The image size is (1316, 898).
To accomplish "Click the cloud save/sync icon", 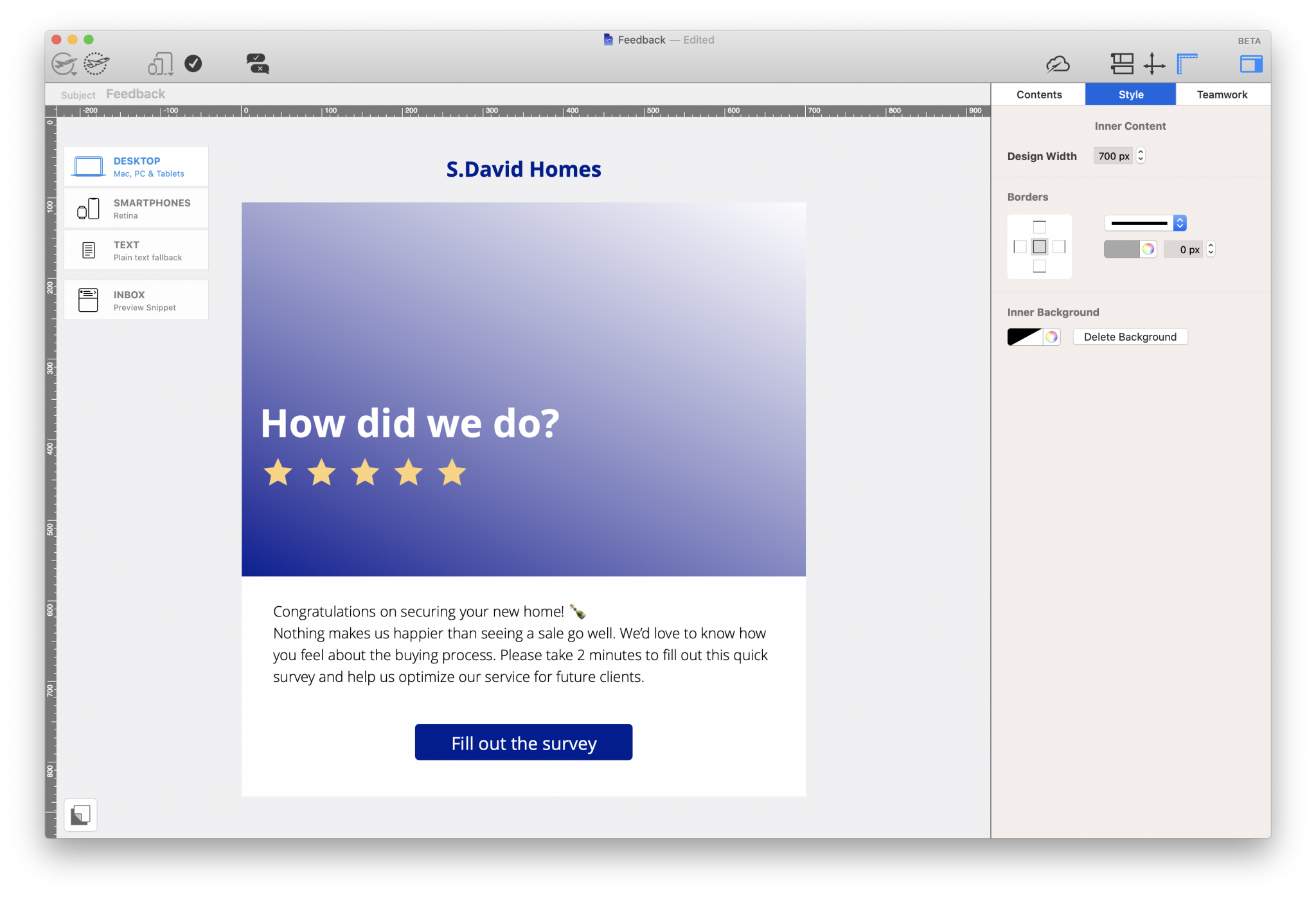I will click(1058, 64).
